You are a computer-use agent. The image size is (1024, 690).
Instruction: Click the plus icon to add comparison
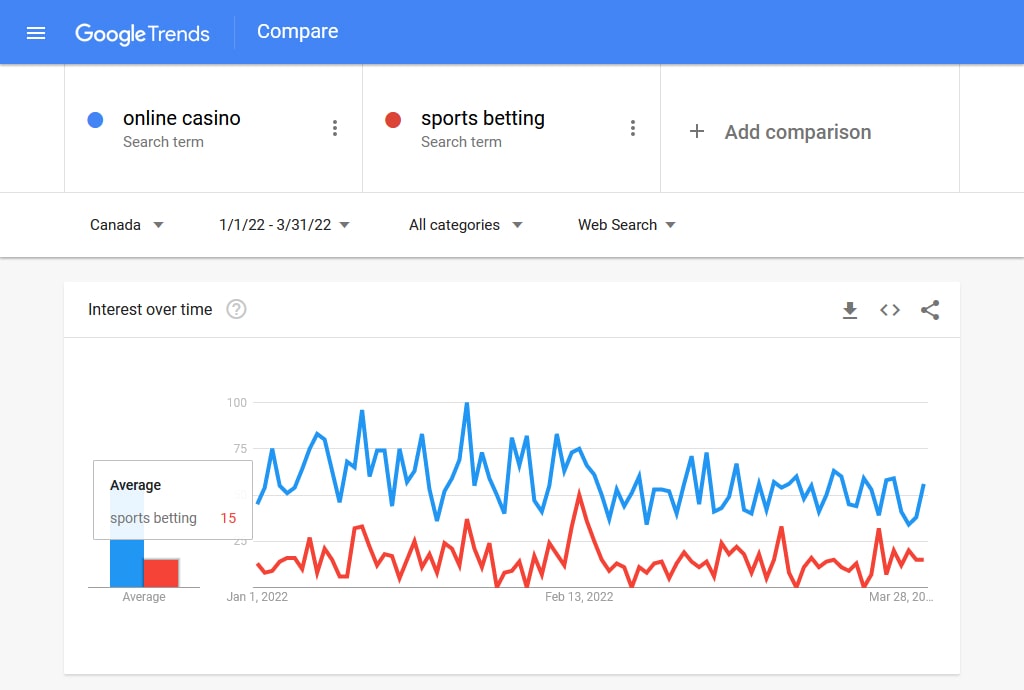tap(697, 131)
